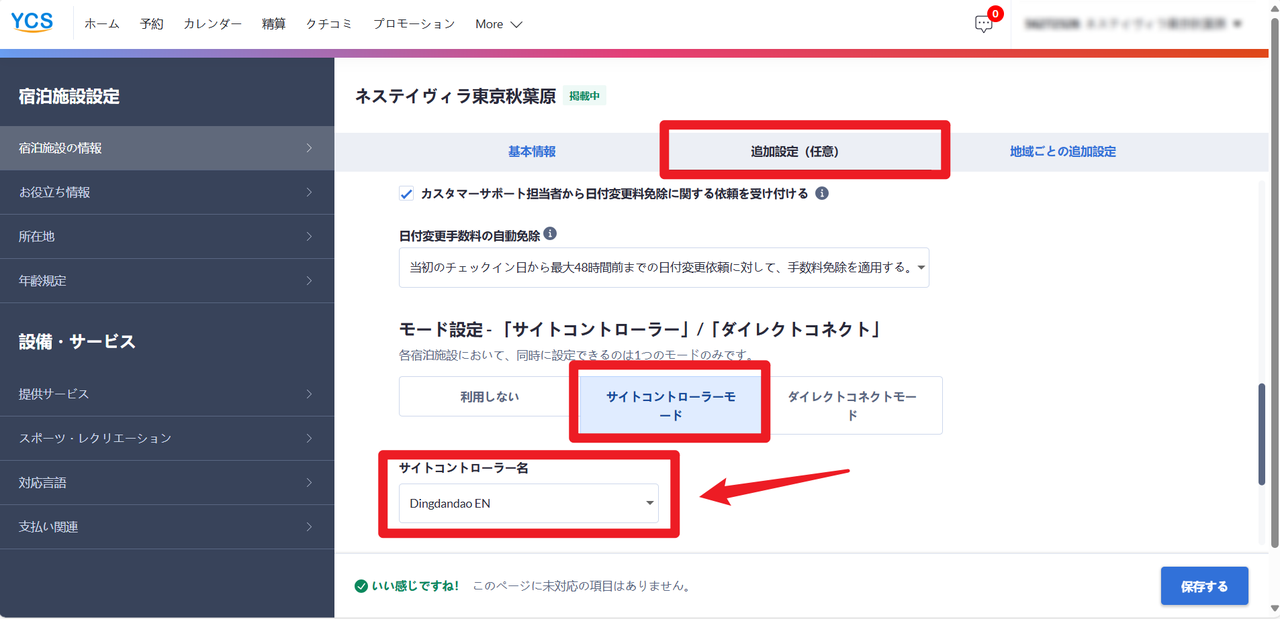Click the green check status icon

pyautogui.click(x=361, y=586)
